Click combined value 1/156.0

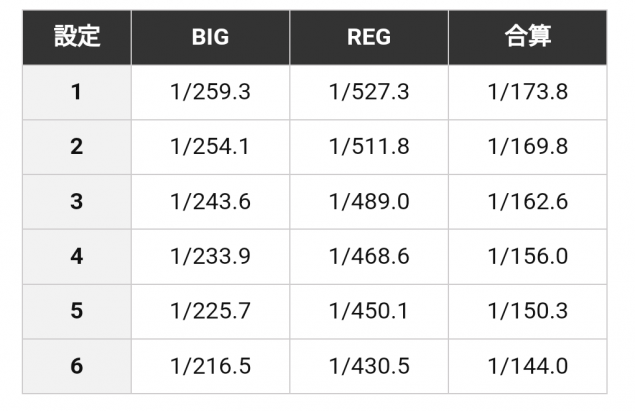coord(527,256)
